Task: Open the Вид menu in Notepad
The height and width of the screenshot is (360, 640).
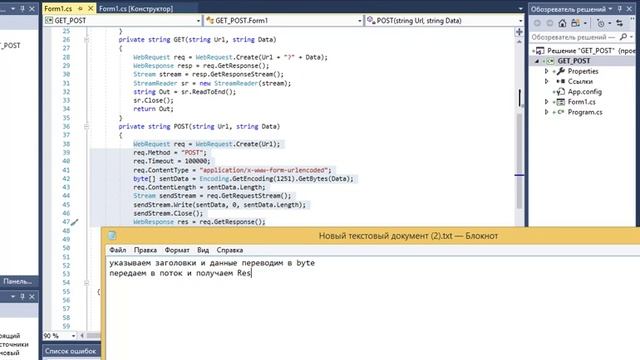Action: click(203, 250)
